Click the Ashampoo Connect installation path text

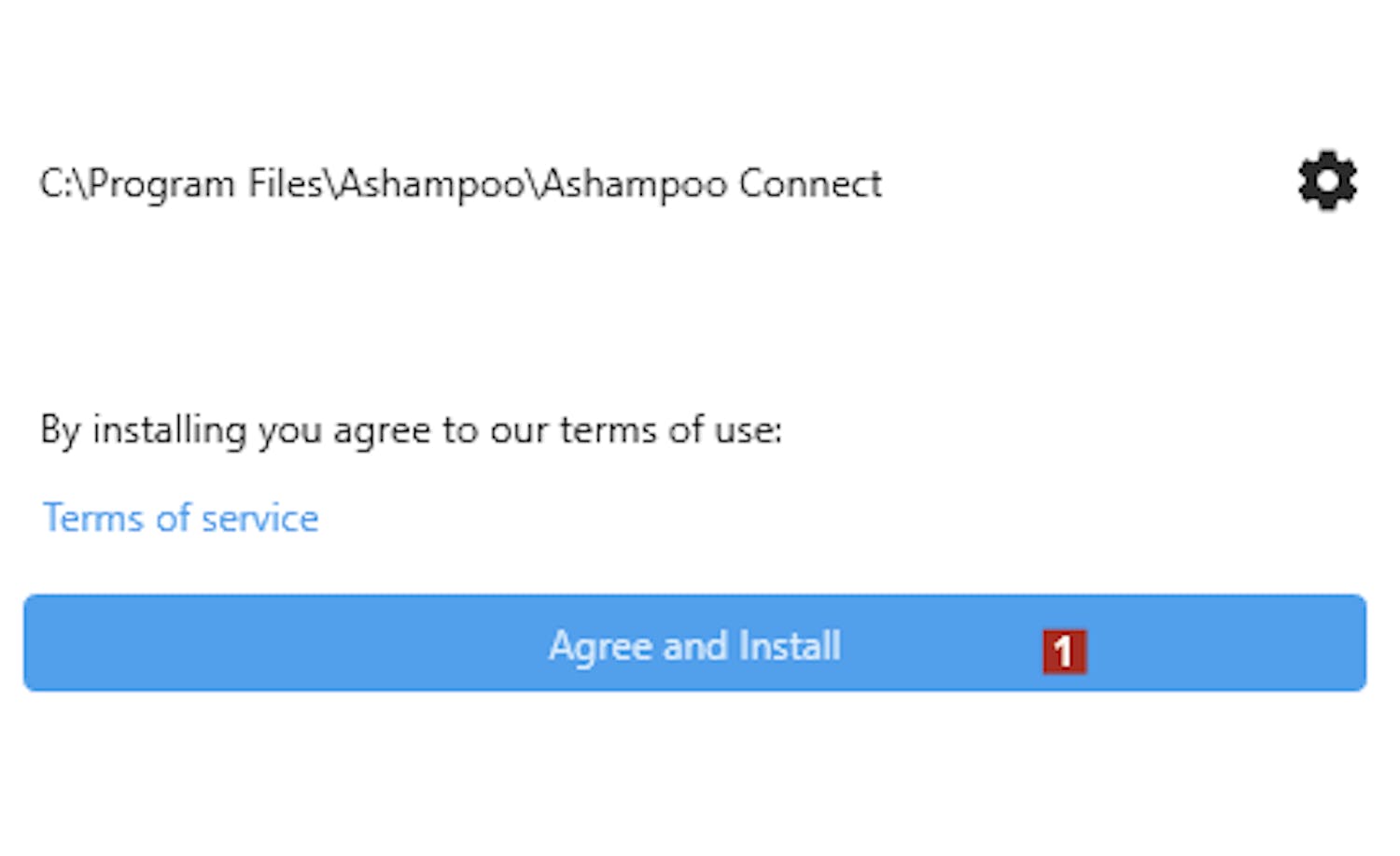click(460, 184)
